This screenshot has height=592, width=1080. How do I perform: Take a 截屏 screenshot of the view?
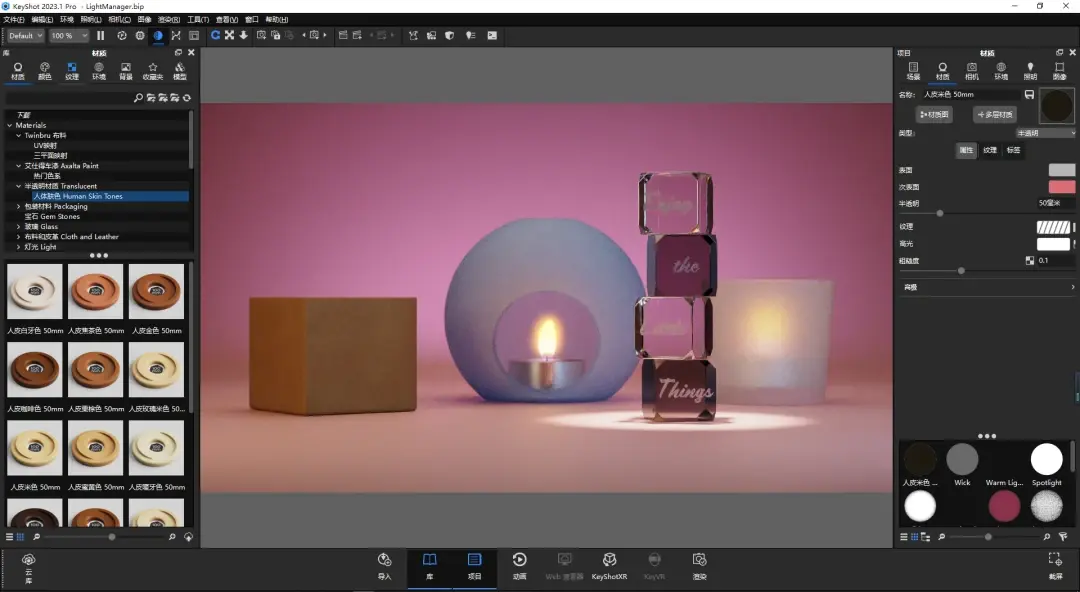1055,567
